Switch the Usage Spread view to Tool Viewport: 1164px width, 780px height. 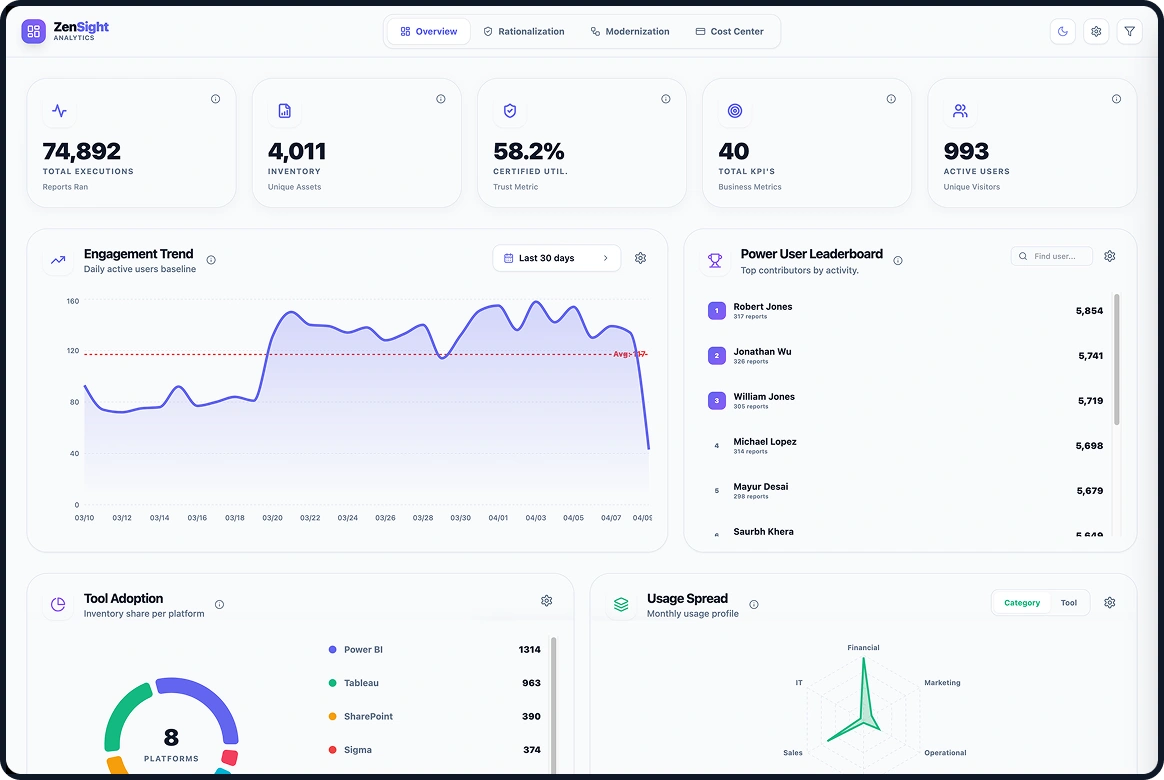point(1068,602)
